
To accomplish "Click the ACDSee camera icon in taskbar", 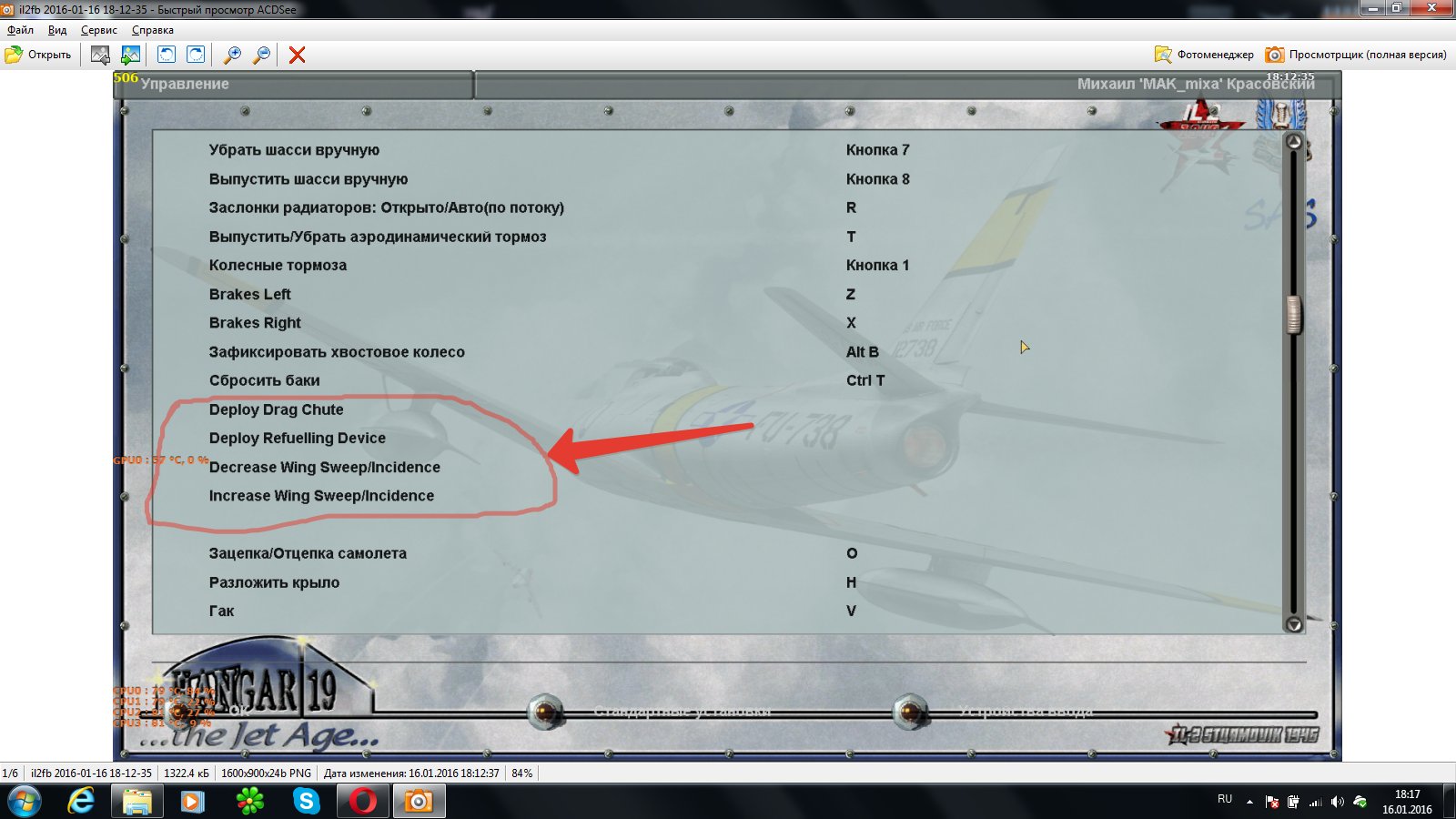I will (x=419, y=802).
